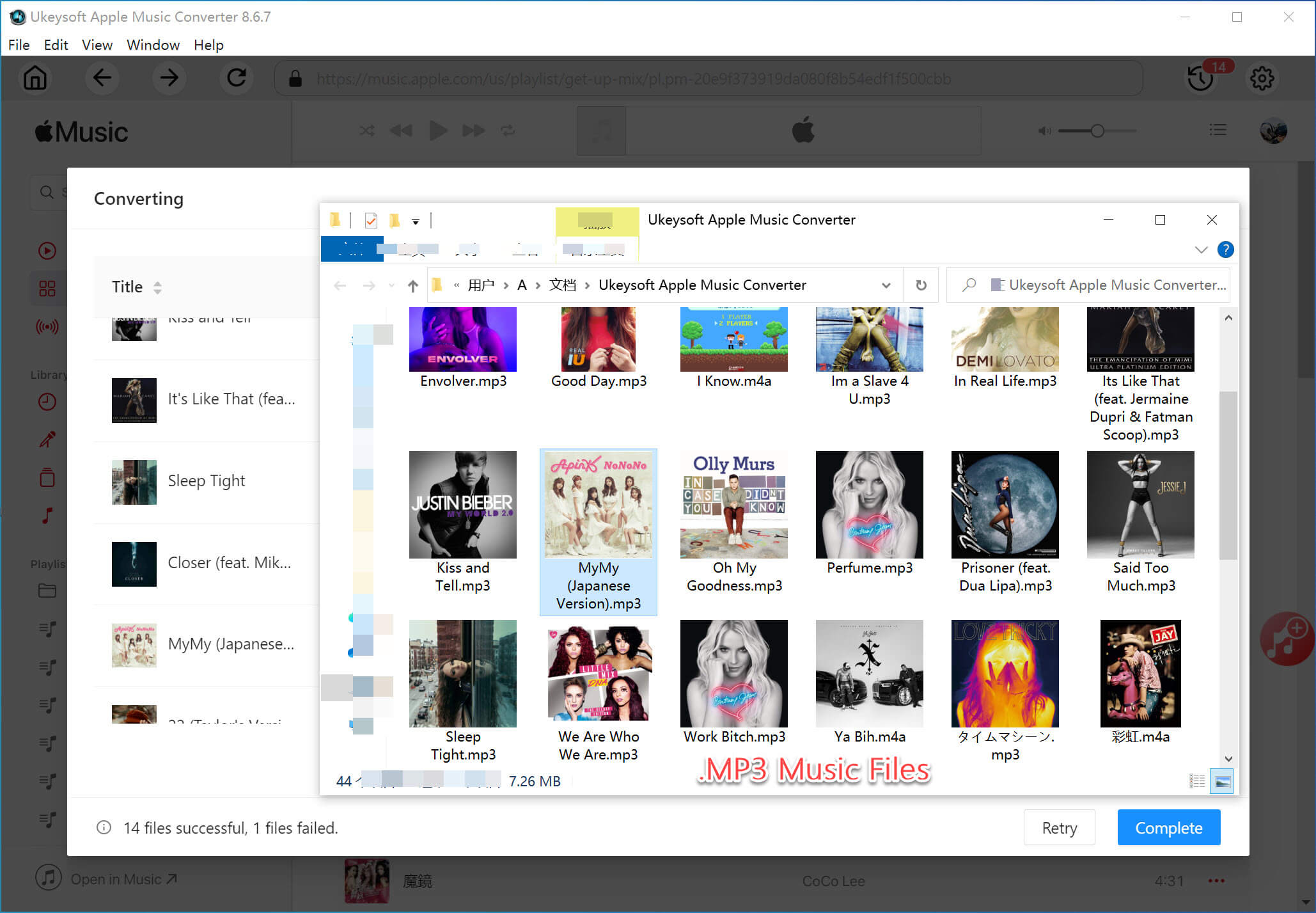The image size is (1316, 913).
Task: Click Complete to finish conversion
Action: point(1168,828)
